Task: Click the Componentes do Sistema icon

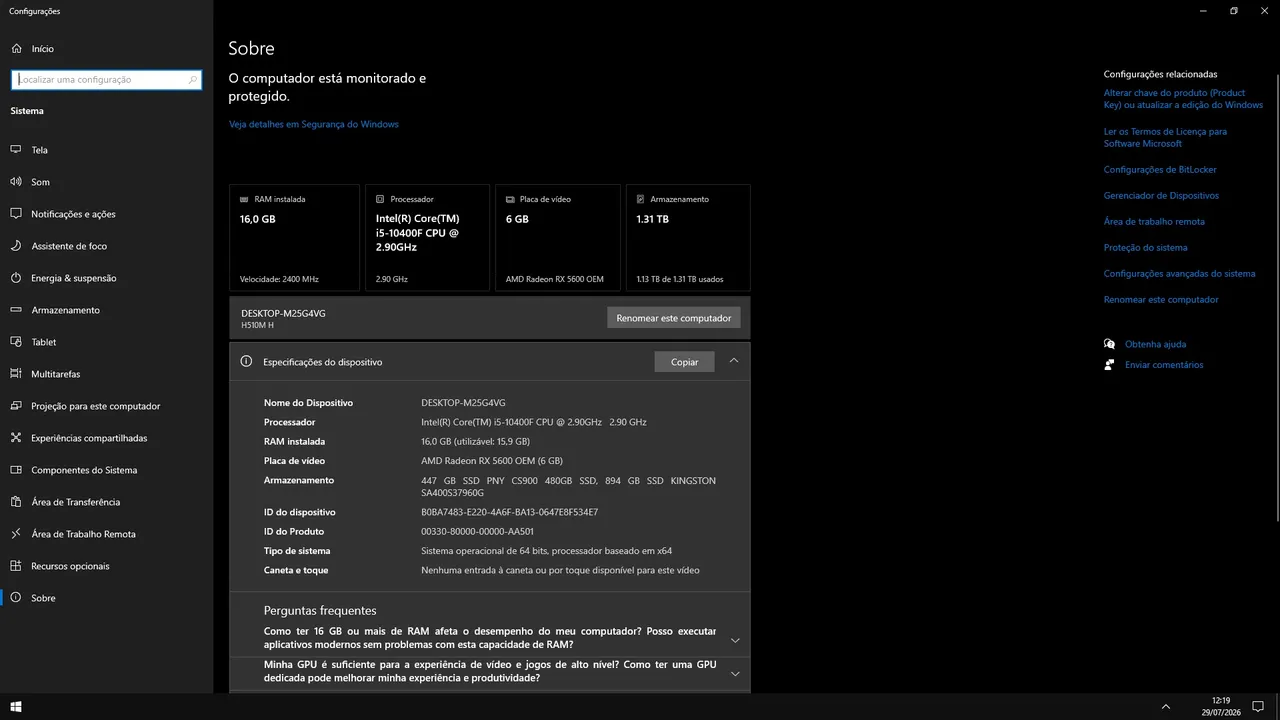Action: click(16, 470)
